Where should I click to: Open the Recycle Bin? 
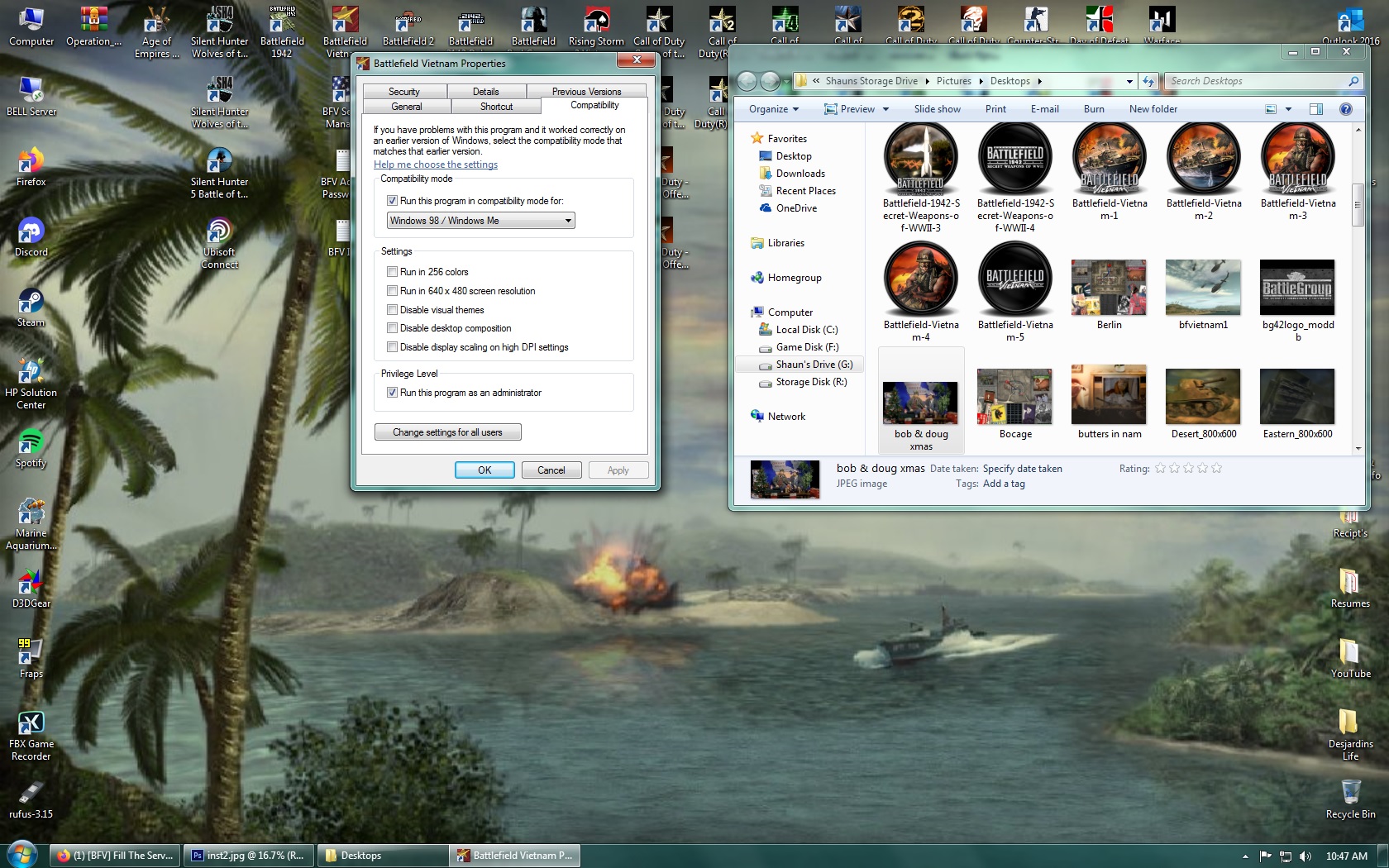pyautogui.click(x=1351, y=799)
